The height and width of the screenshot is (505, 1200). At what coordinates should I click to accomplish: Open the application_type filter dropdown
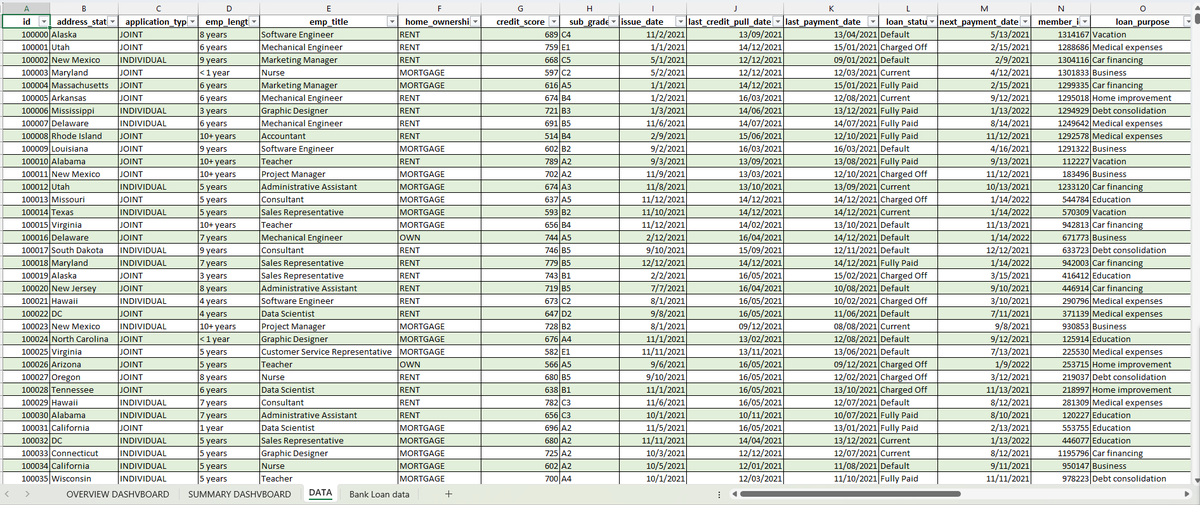pyautogui.click(x=191, y=22)
